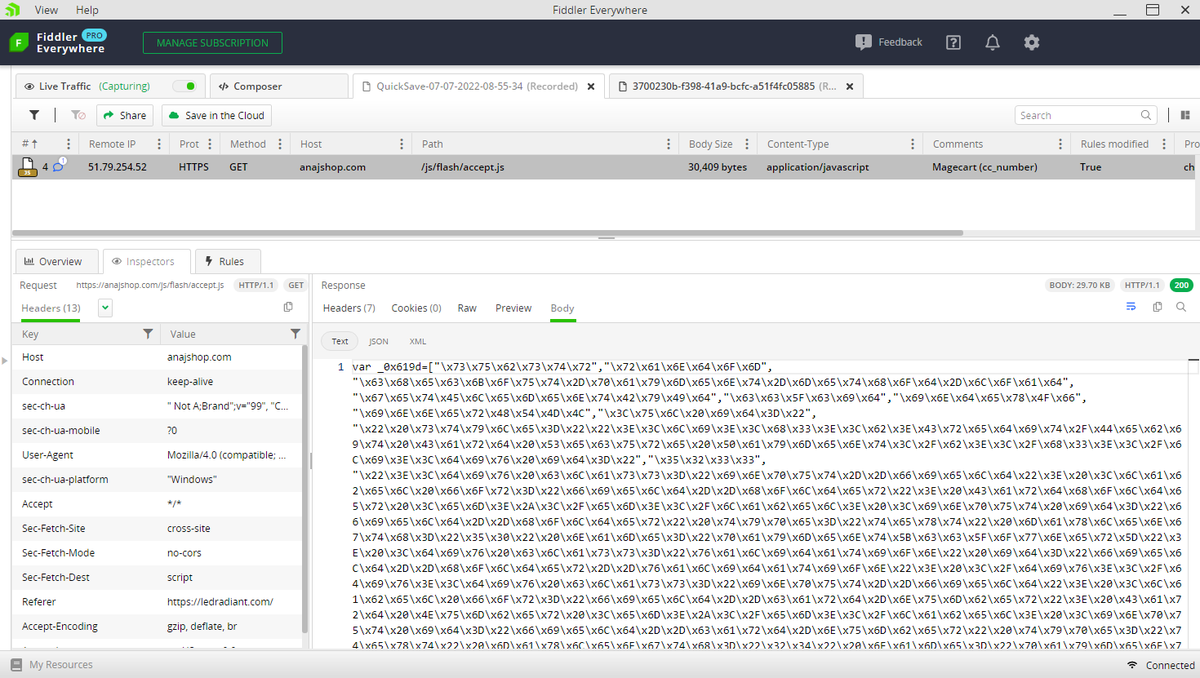Screen dimensions: 1200x678
Task: Select the response Body tab
Action: [563, 308]
